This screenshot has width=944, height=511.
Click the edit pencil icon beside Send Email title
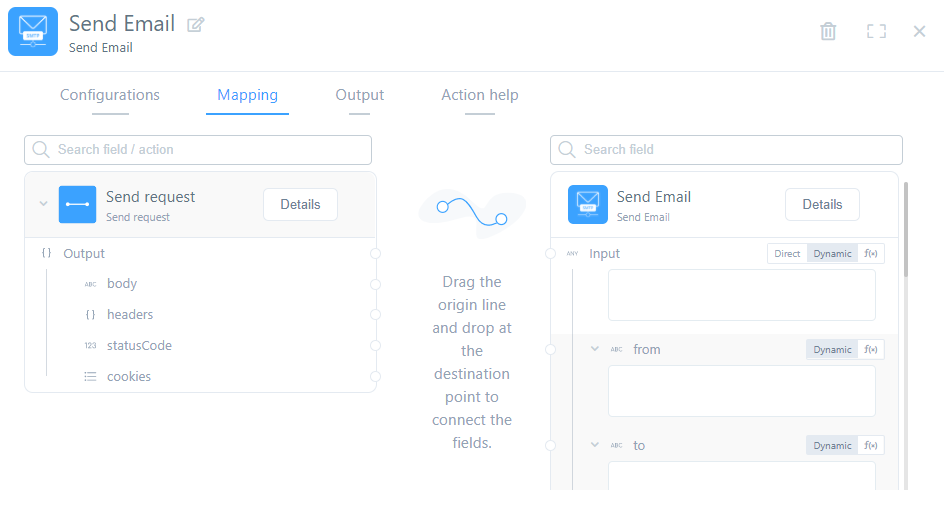pos(196,25)
